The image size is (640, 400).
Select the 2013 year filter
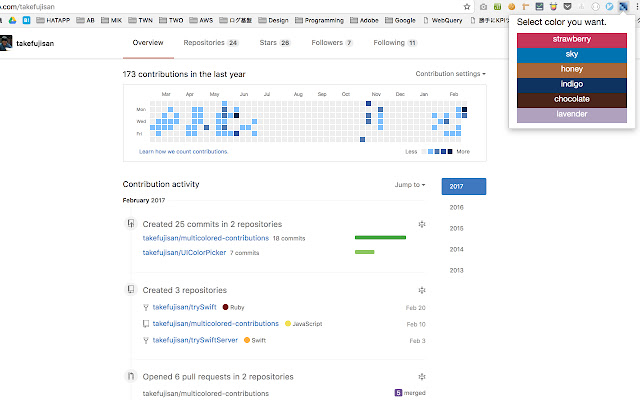click(x=456, y=270)
